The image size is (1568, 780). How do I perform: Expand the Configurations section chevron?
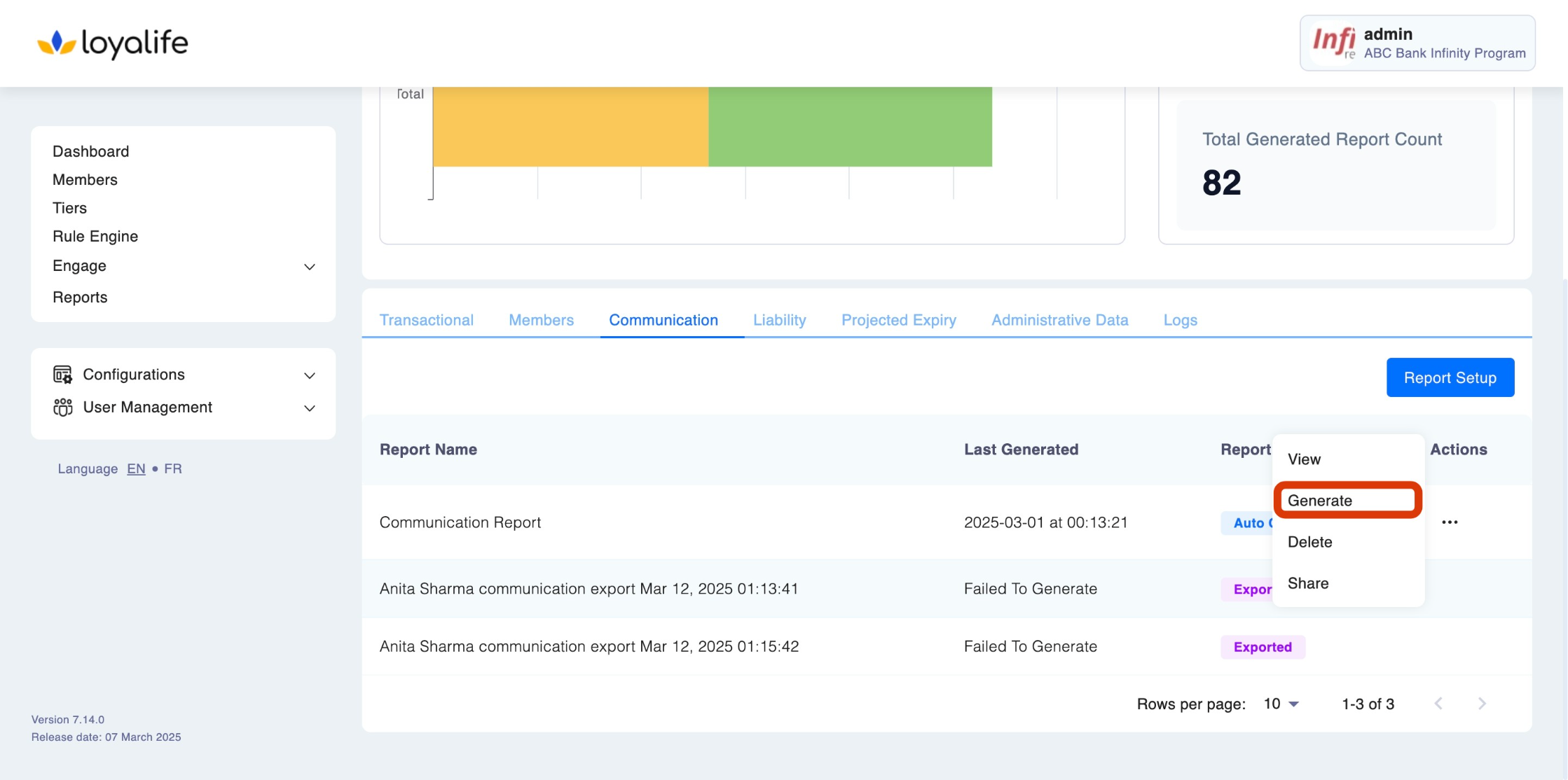coord(309,375)
